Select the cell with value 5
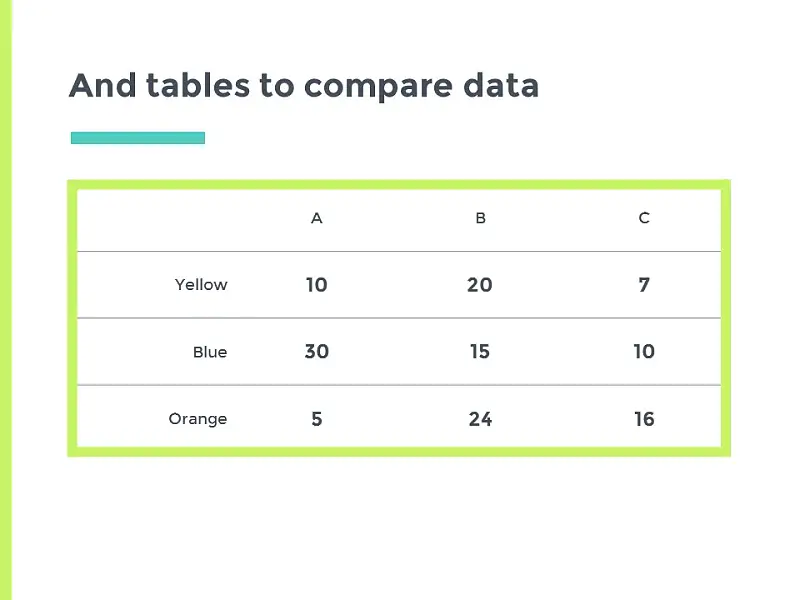This screenshot has width=800, height=600. (x=317, y=419)
